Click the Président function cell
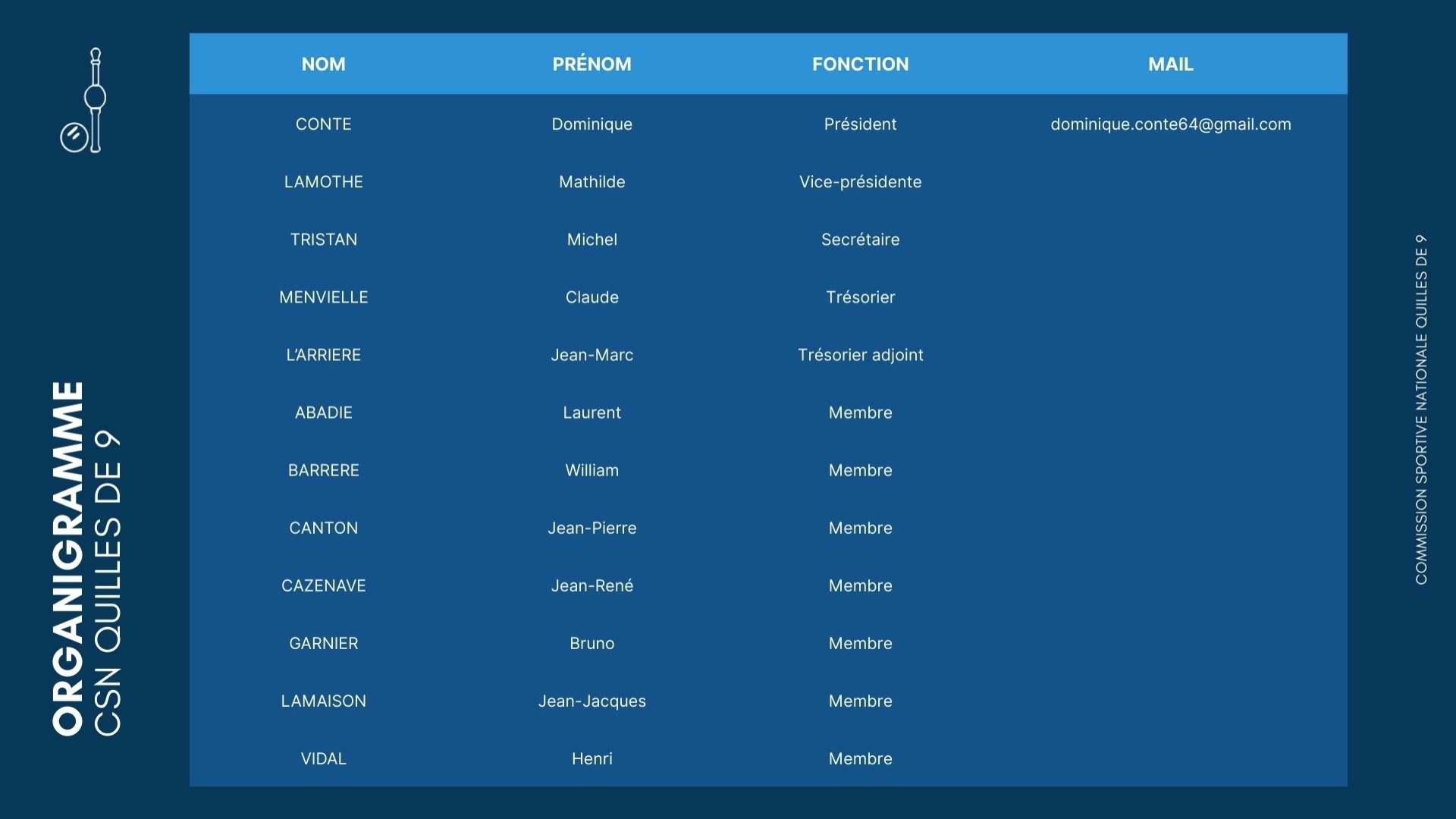The height and width of the screenshot is (819, 1456). 861,124
